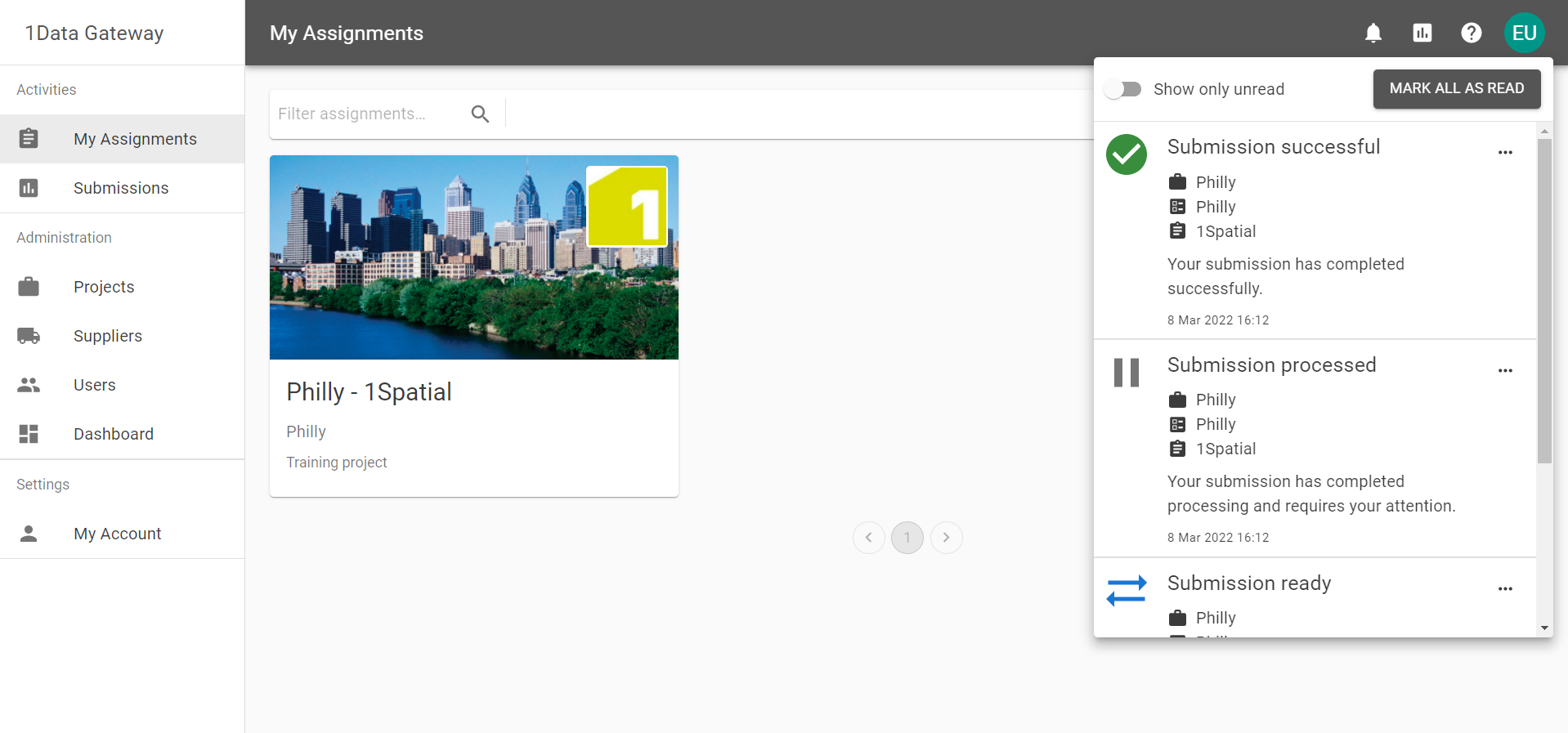Open the Submission ready notification title
1568x733 pixels.
[1249, 583]
